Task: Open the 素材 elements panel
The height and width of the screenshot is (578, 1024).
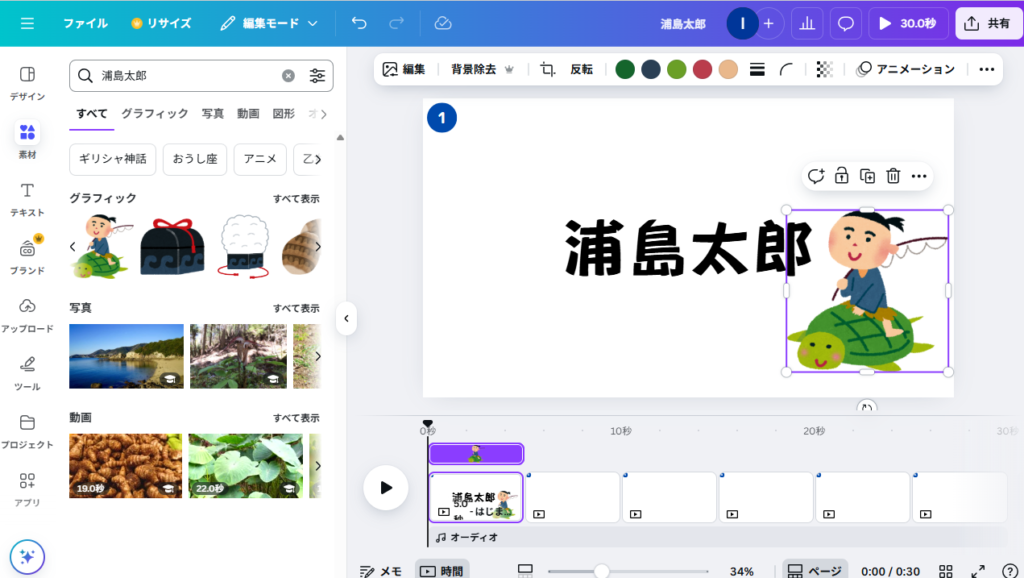Action: coord(27,140)
